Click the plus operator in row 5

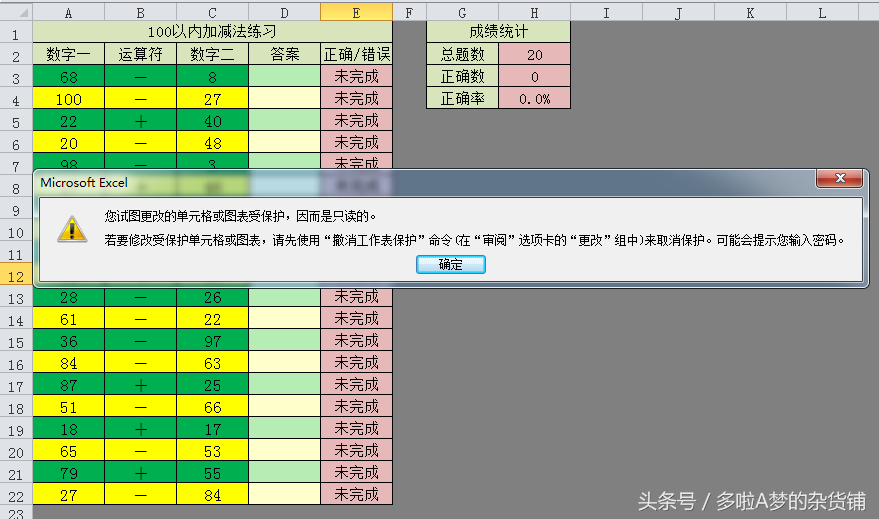(140, 121)
